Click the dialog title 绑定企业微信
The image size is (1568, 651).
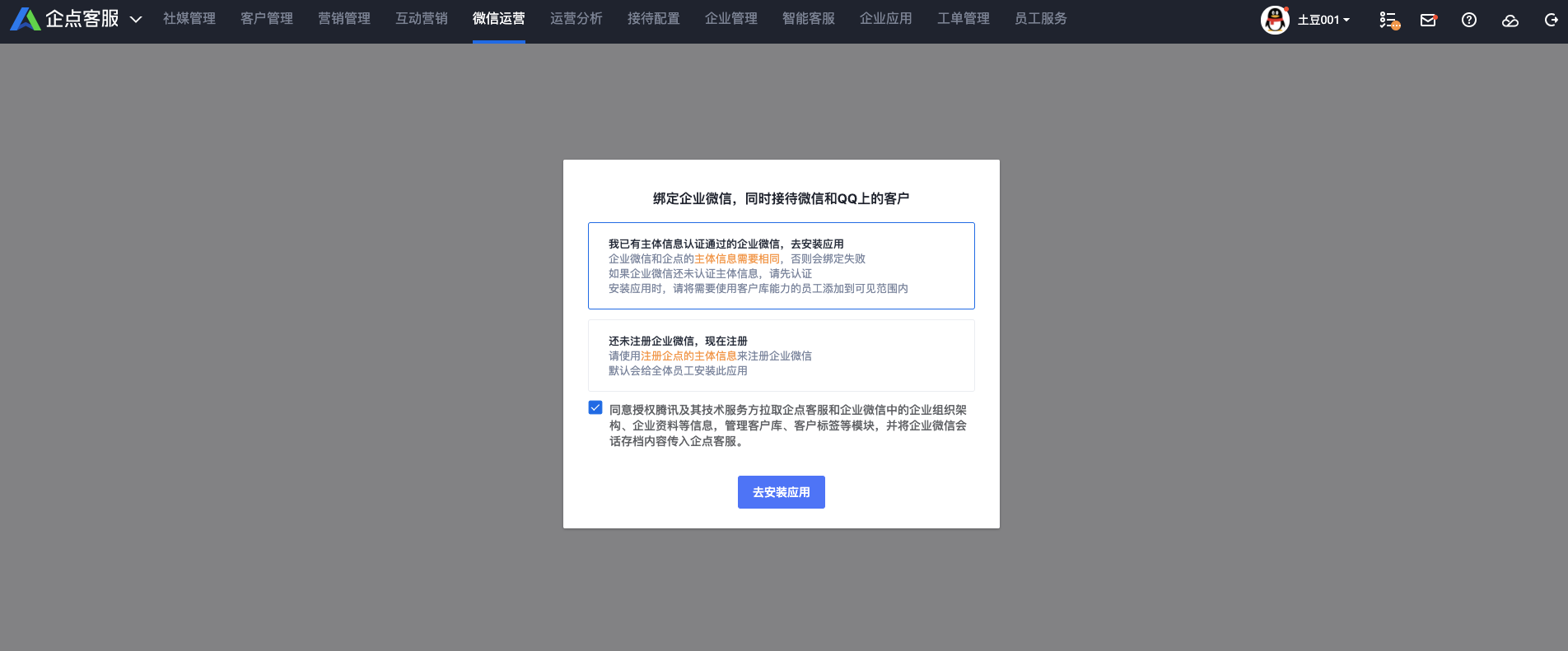coord(782,198)
